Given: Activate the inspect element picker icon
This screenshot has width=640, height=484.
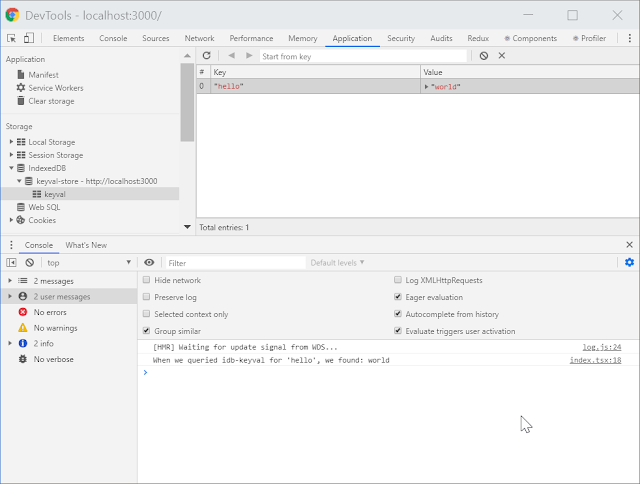Looking at the screenshot, I should point(11,38).
